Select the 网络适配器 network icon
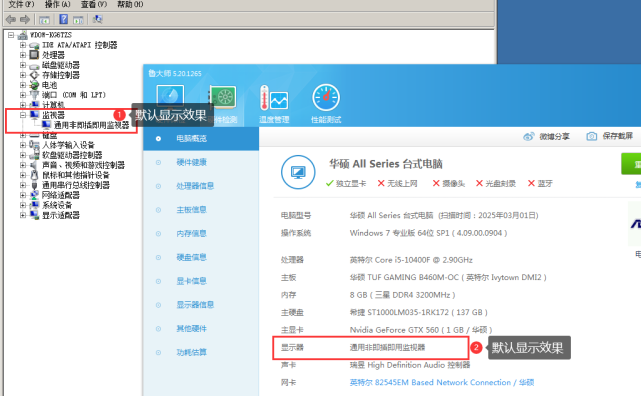 pyautogui.click(x=34, y=195)
